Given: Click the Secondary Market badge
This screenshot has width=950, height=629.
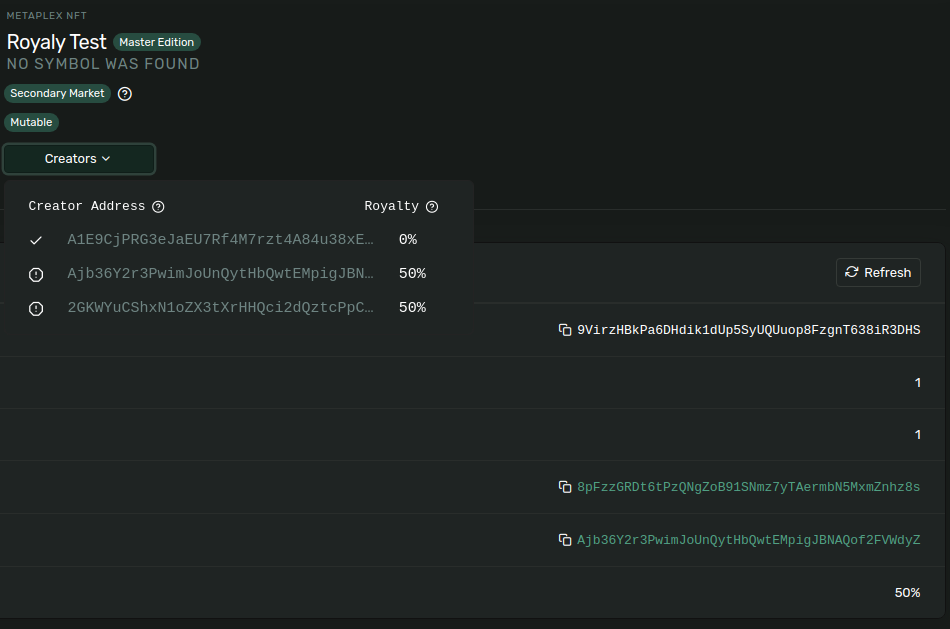Looking at the screenshot, I should tap(57, 93).
